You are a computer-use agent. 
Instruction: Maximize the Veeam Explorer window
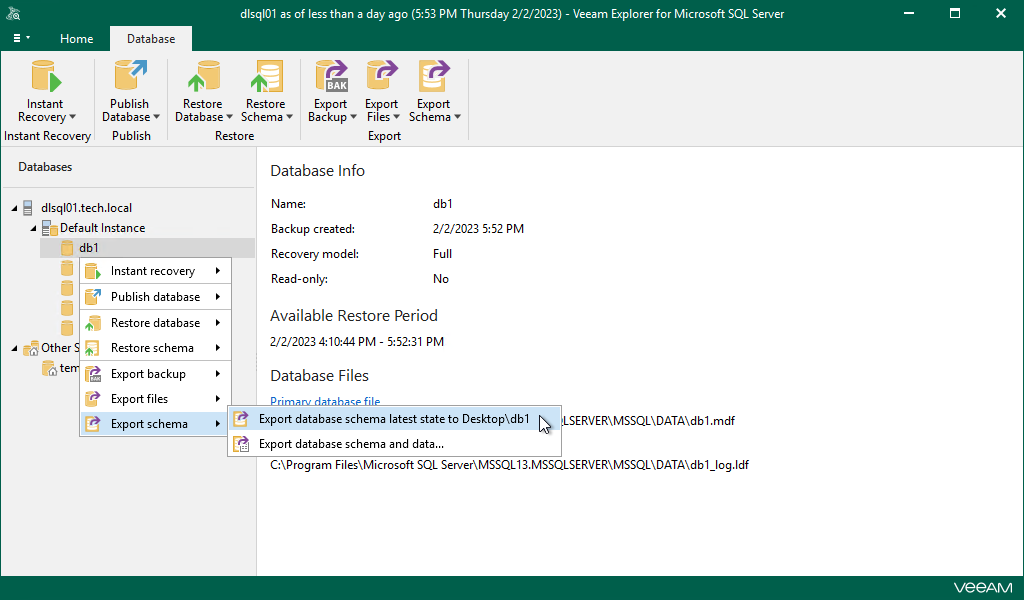955,13
